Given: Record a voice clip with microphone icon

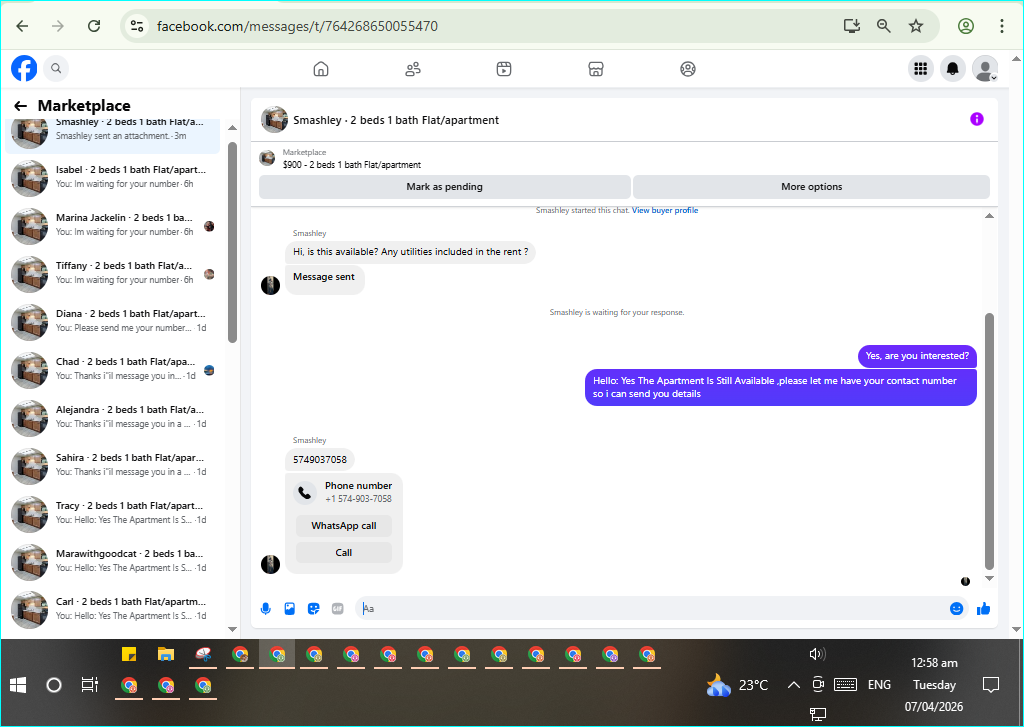Looking at the screenshot, I should coord(266,609).
